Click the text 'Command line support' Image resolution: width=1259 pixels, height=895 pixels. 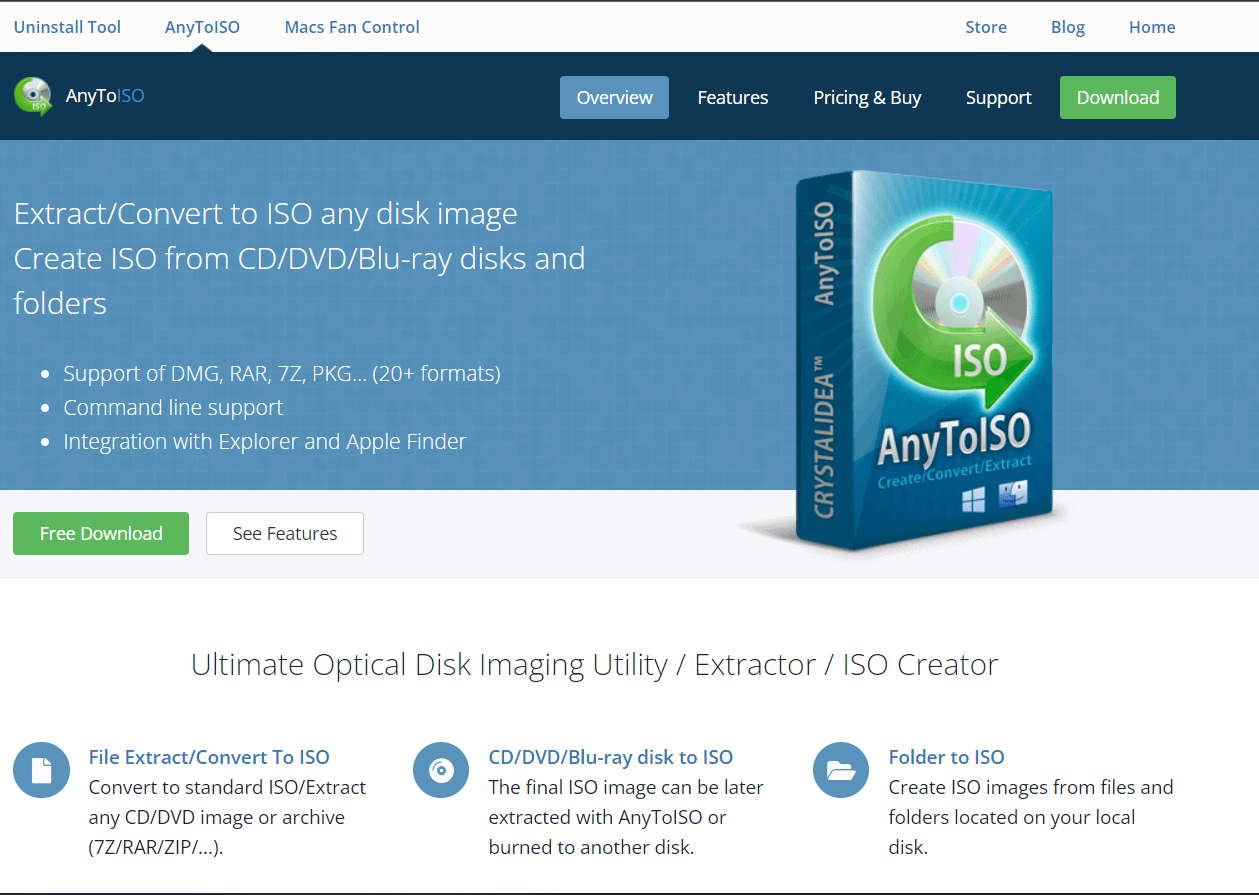(x=173, y=407)
